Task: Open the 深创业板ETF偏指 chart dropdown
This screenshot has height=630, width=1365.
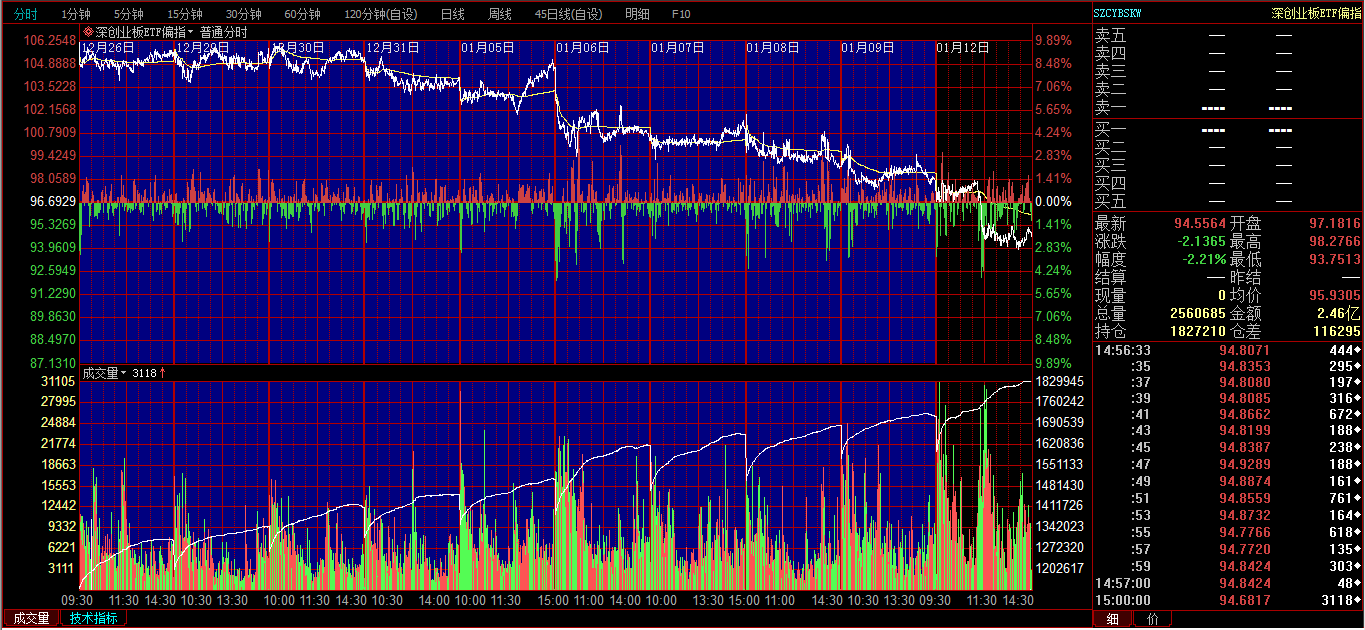Action: 190,32
